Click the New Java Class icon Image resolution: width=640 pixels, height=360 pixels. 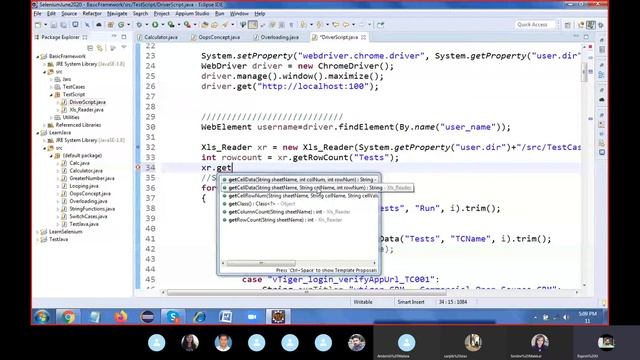point(121,25)
